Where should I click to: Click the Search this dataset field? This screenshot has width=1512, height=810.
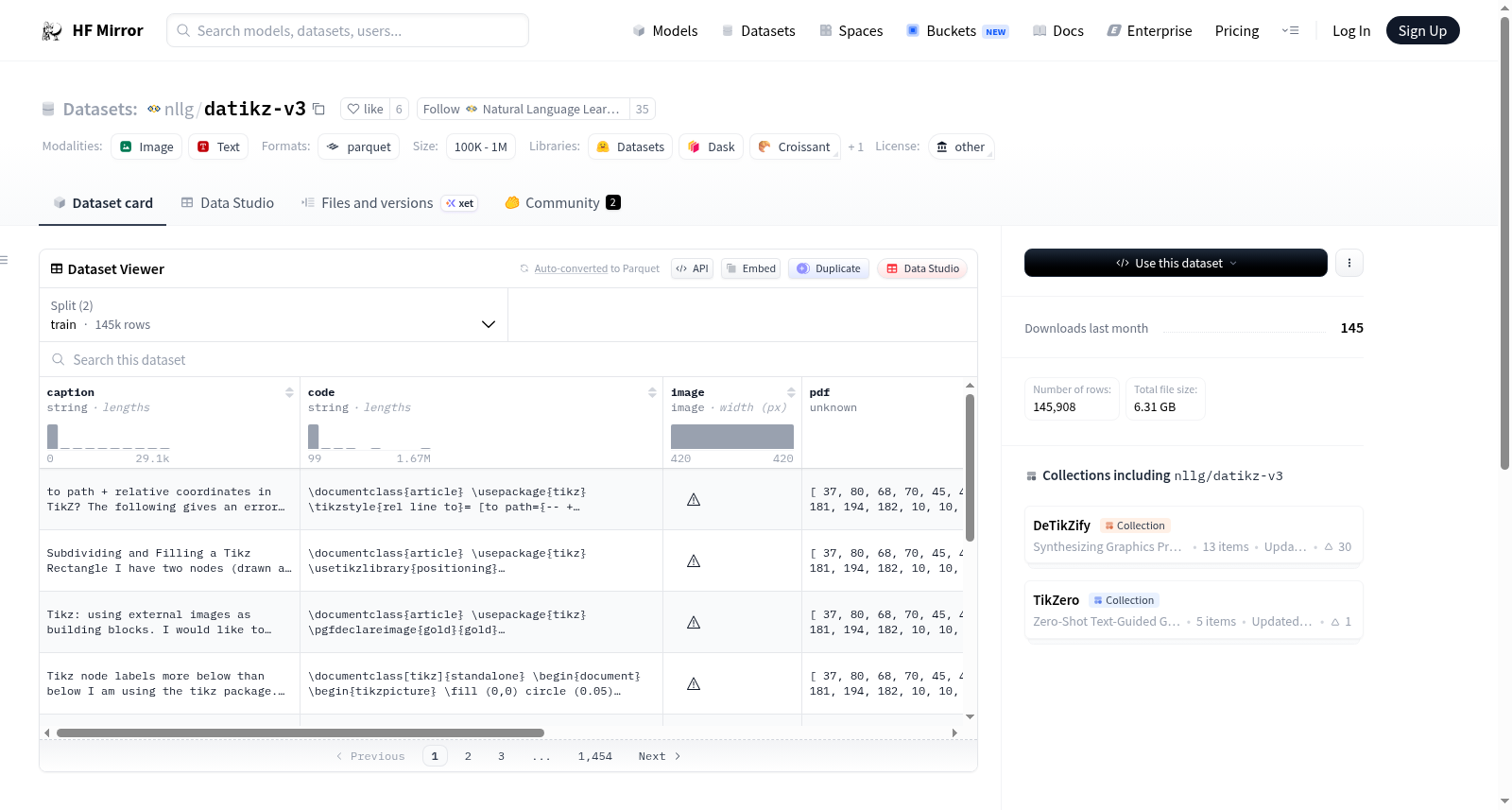508,359
